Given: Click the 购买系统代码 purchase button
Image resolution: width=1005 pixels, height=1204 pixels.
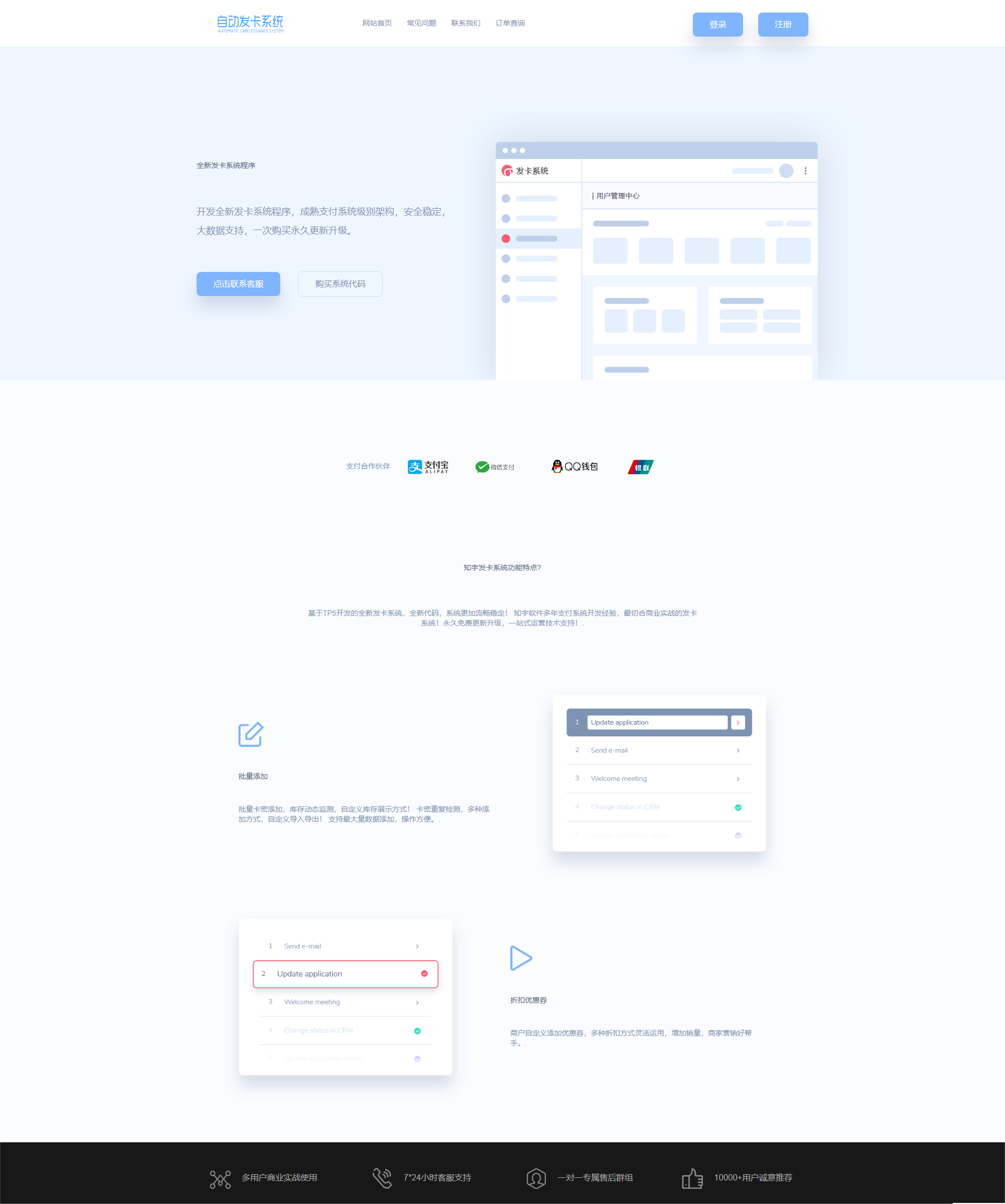Looking at the screenshot, I should point(339,283).
